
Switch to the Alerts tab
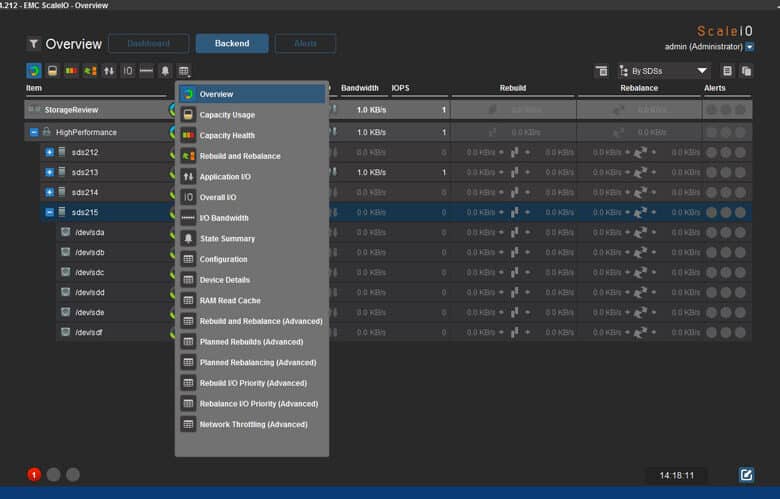click(305, 43)
